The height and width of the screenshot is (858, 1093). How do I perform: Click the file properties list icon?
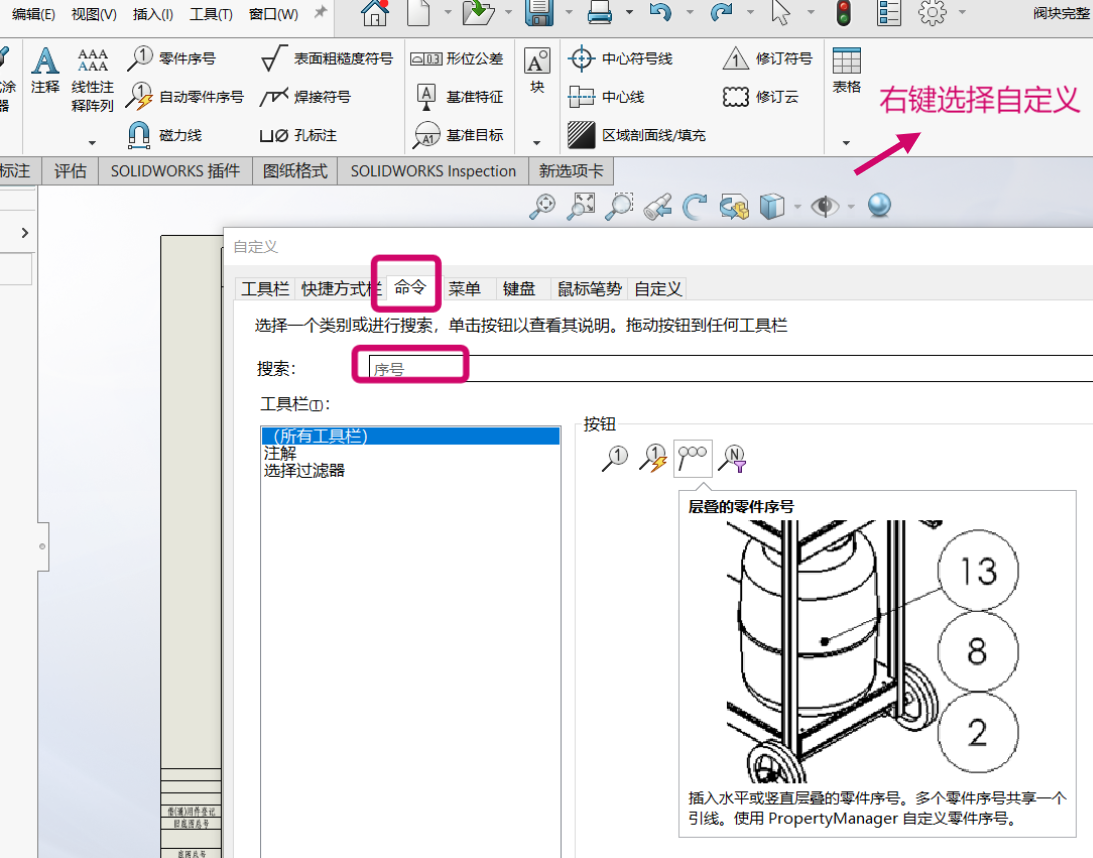point(889,12)
